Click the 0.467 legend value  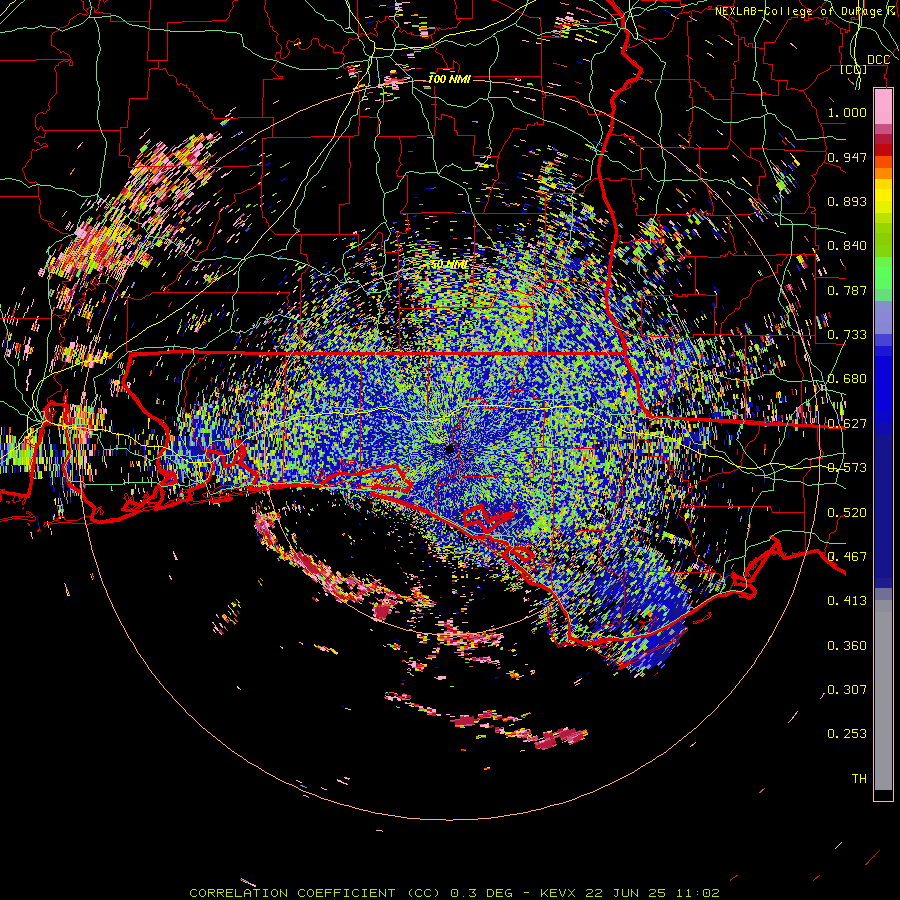click(x=847, y=557)
